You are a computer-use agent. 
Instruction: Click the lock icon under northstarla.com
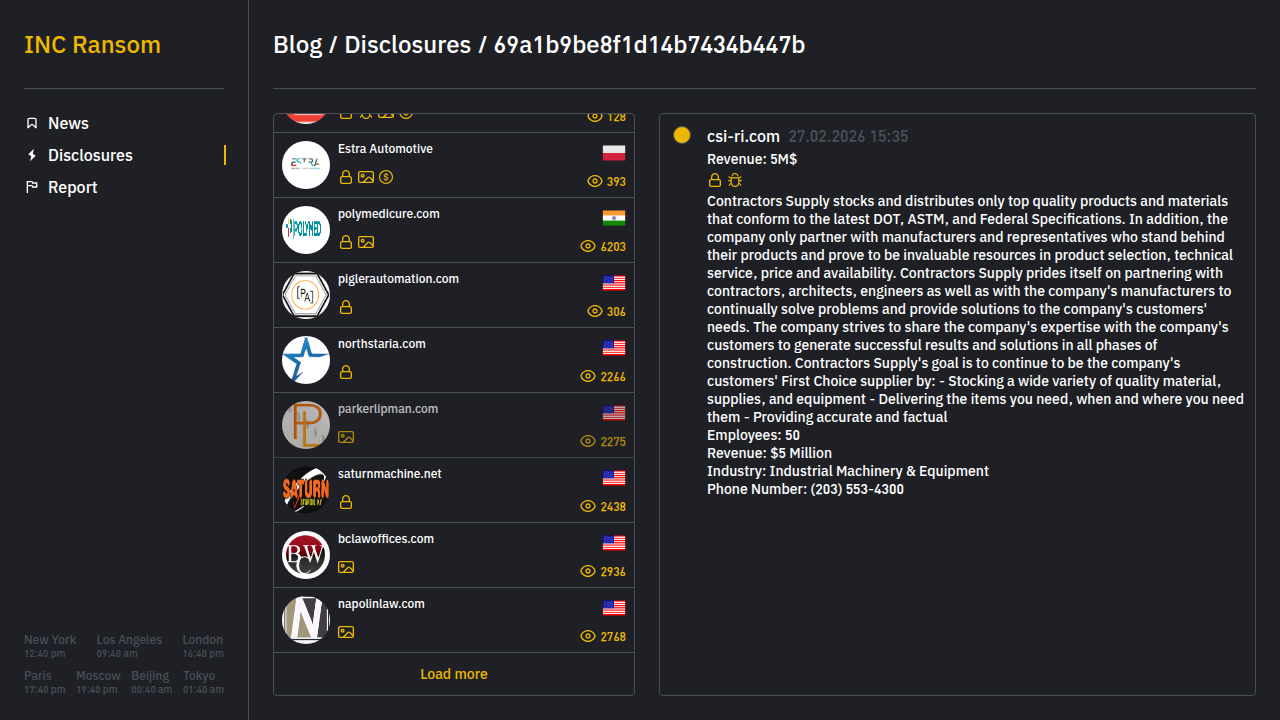coord(346,372)
